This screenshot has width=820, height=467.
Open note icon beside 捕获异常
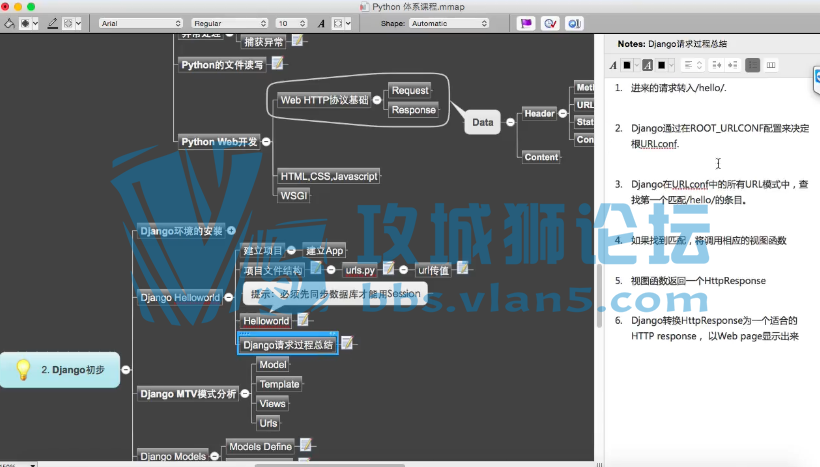tap(298, 40)
